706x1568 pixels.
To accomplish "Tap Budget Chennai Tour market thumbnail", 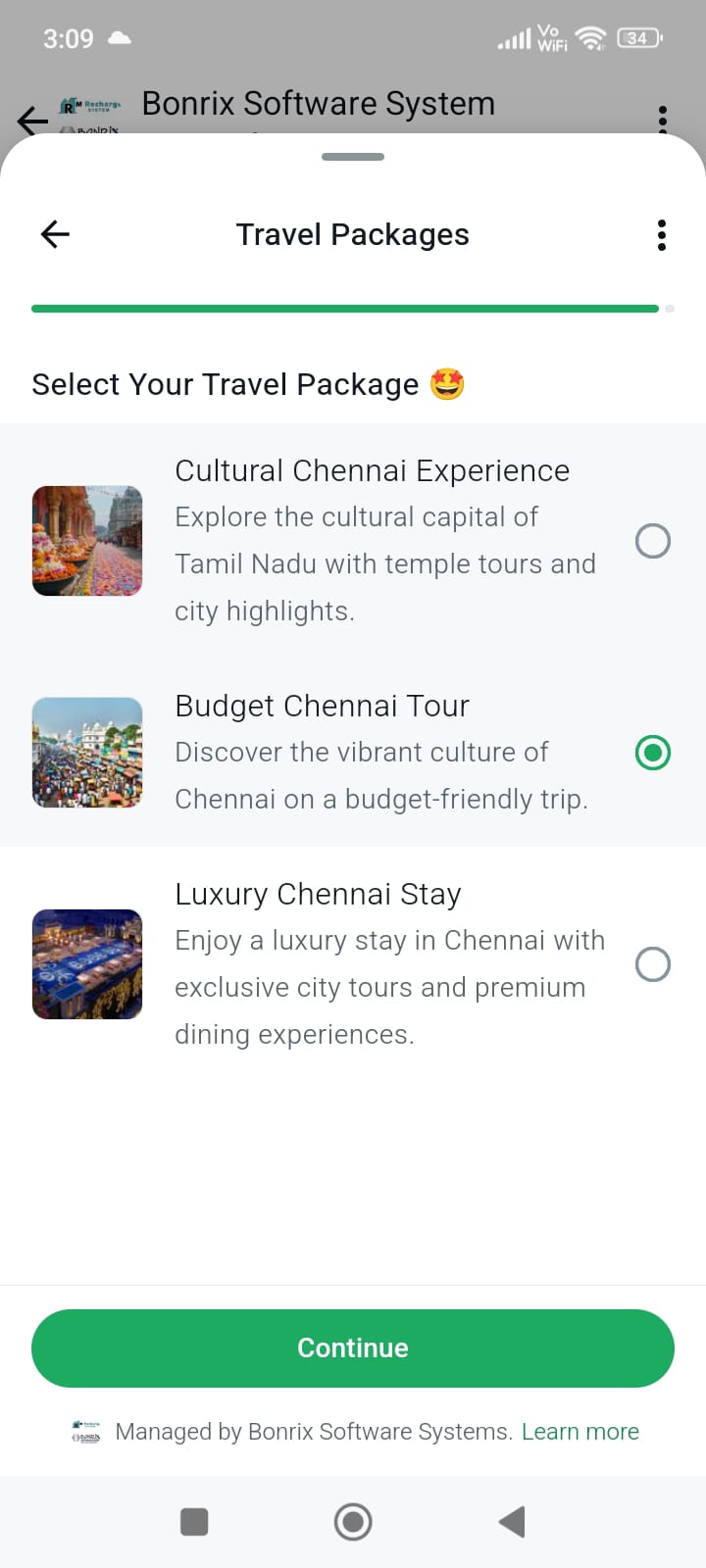I will point(87,753).
